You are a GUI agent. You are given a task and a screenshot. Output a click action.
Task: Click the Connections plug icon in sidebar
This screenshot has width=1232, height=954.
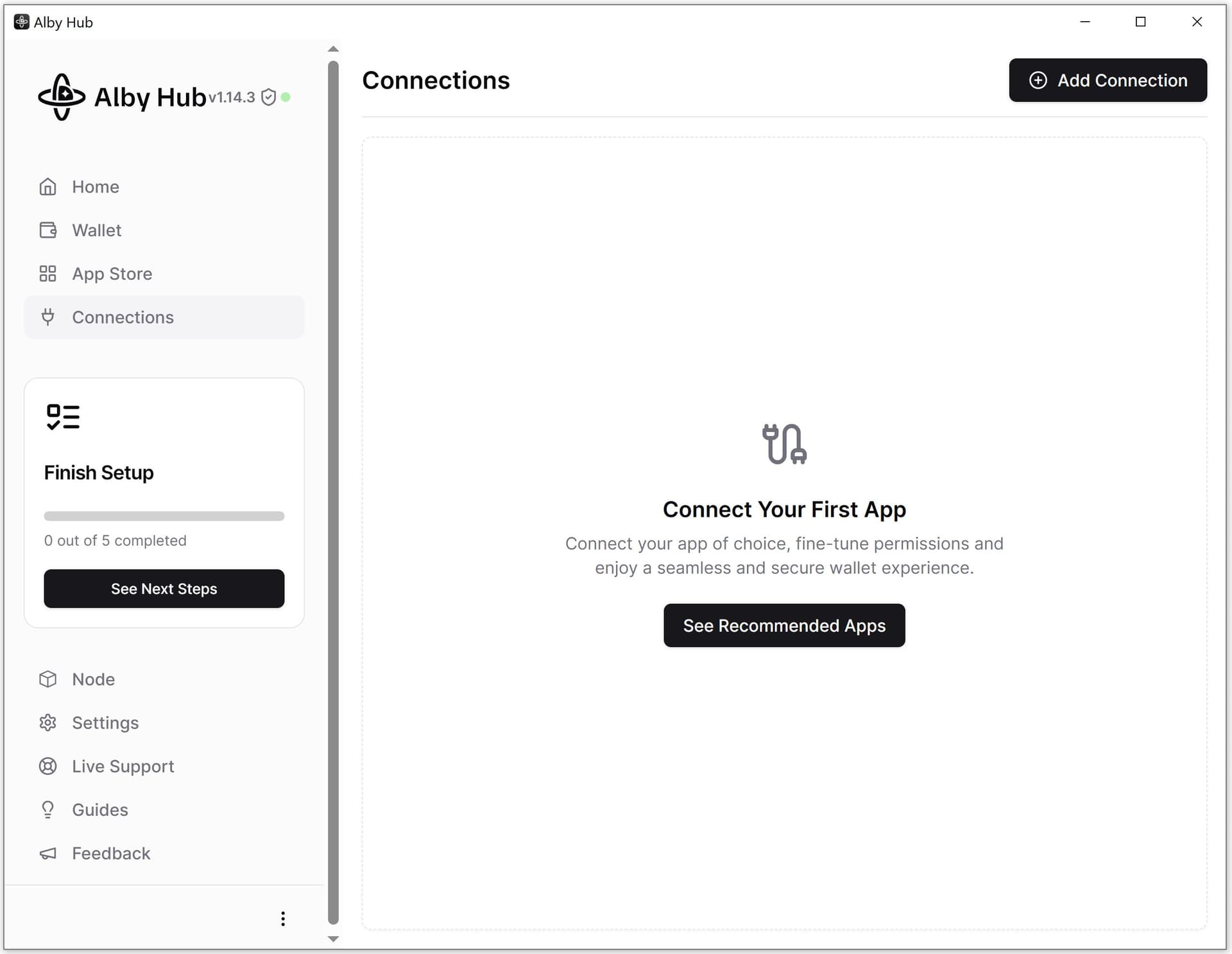click(x=48, y=317)
